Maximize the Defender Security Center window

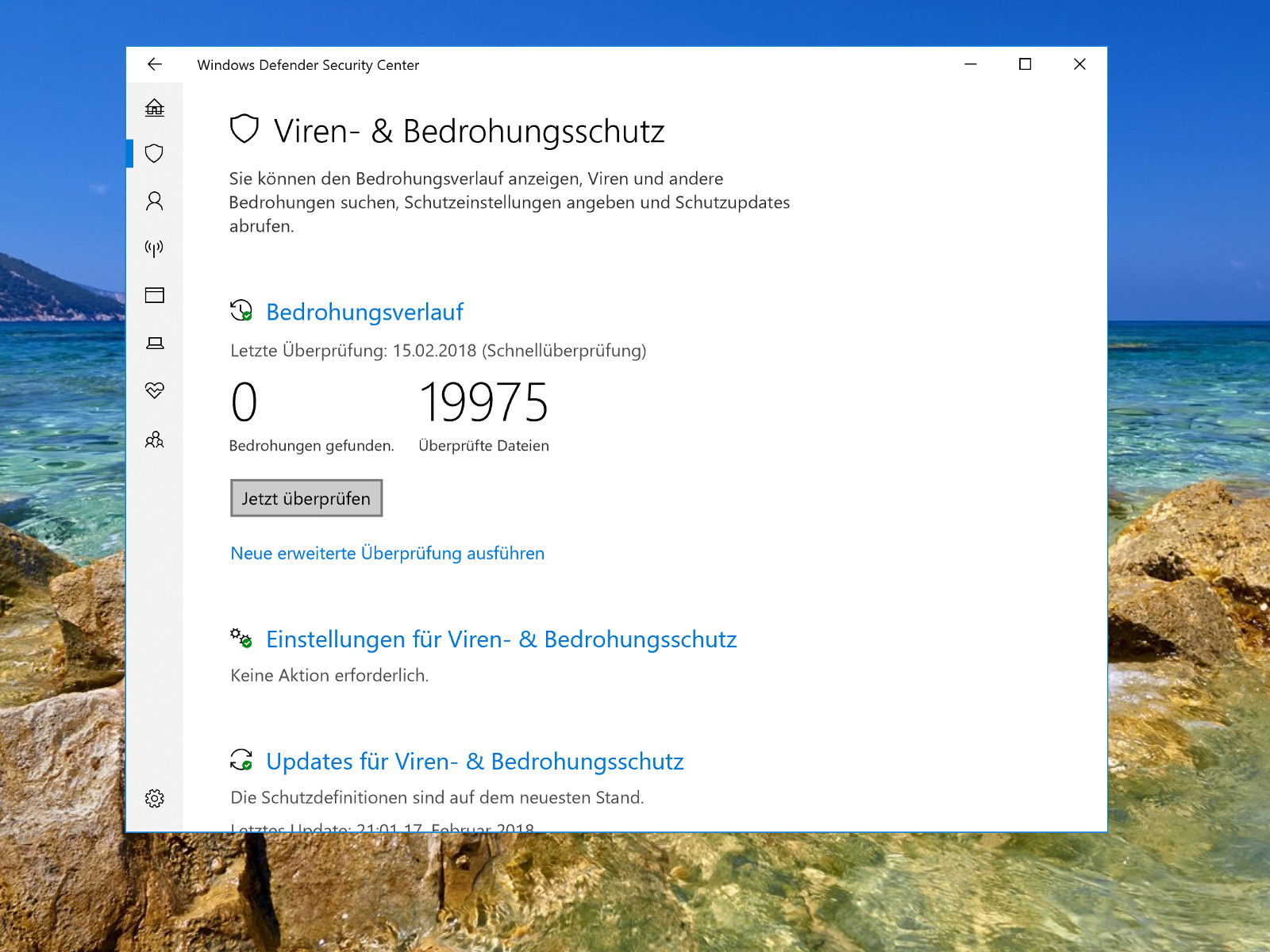[1025, 64]
